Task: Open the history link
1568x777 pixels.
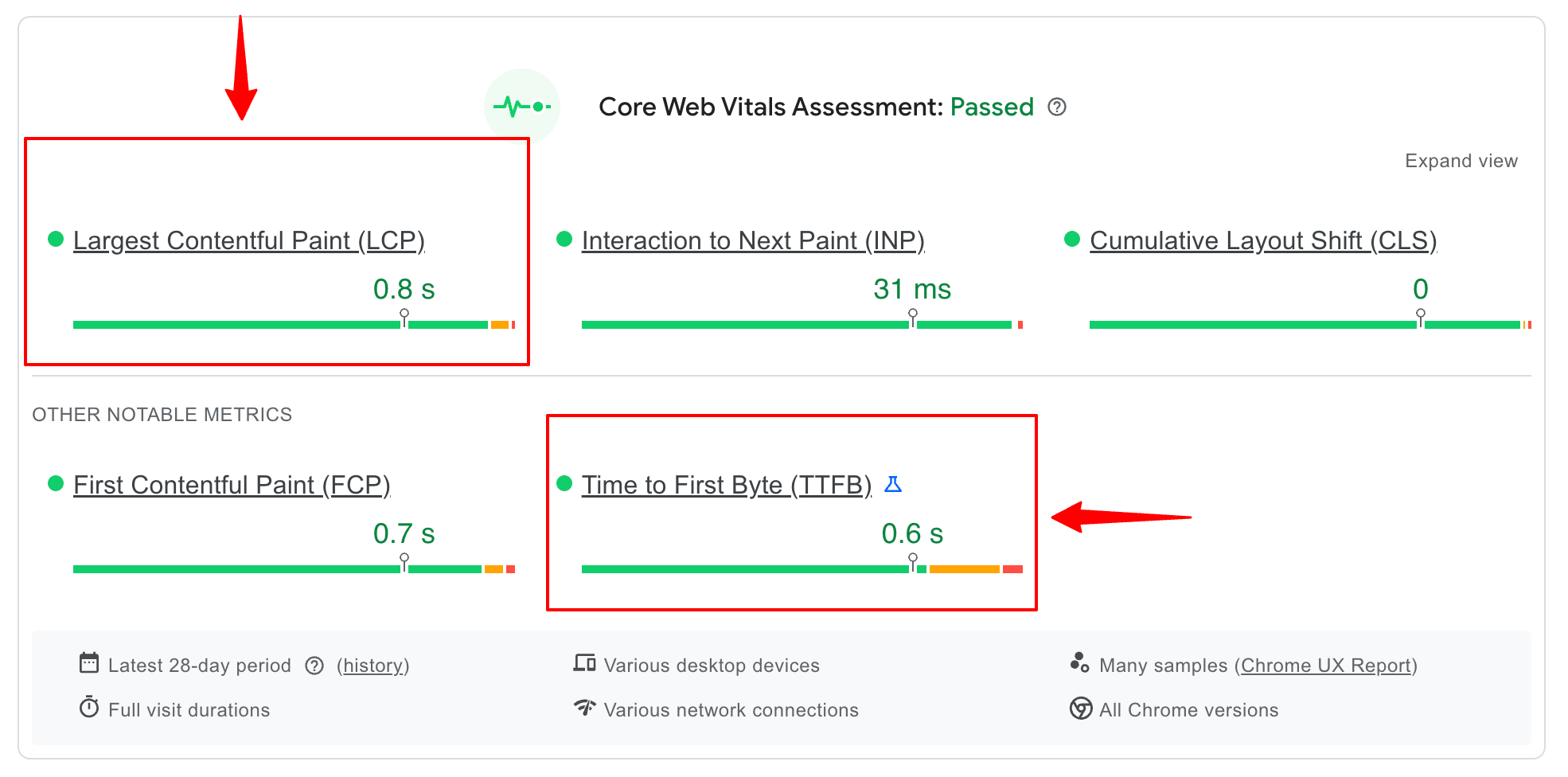Action: 372,664
